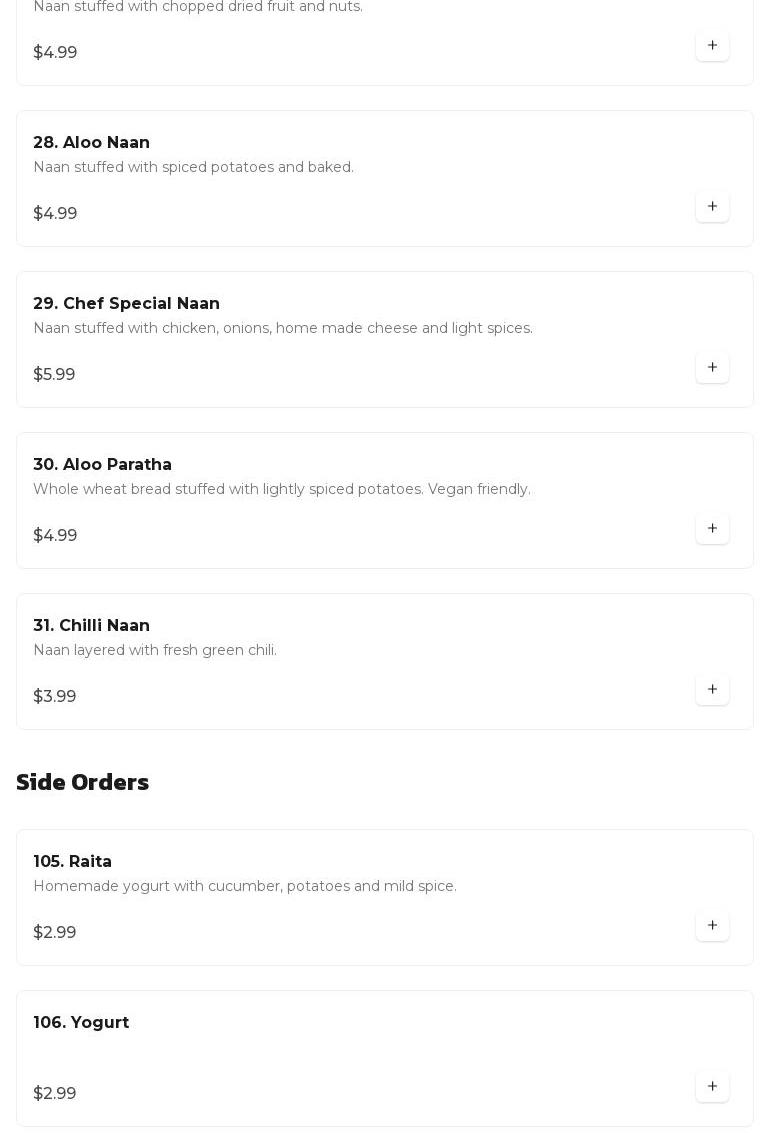Add Aloo Naan to the order

pyautogui.click(x=712, y=207)
